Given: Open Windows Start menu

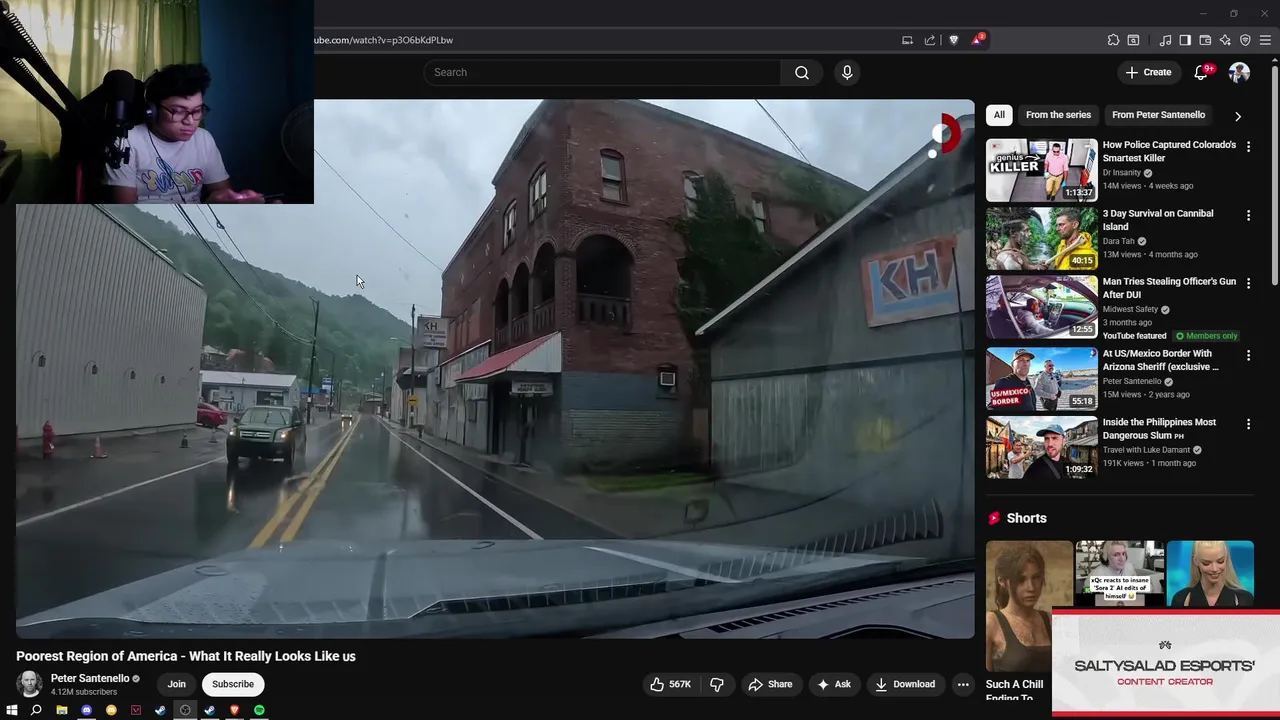Looking at the screenshot, I should pos(12,710).
